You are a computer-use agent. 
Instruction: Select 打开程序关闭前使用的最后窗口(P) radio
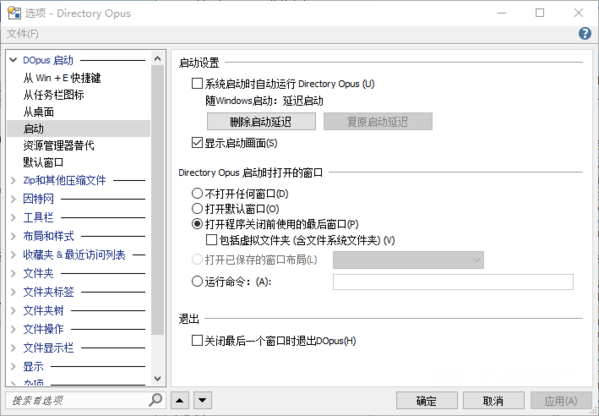pyautogui.click(x=197, y=224)
